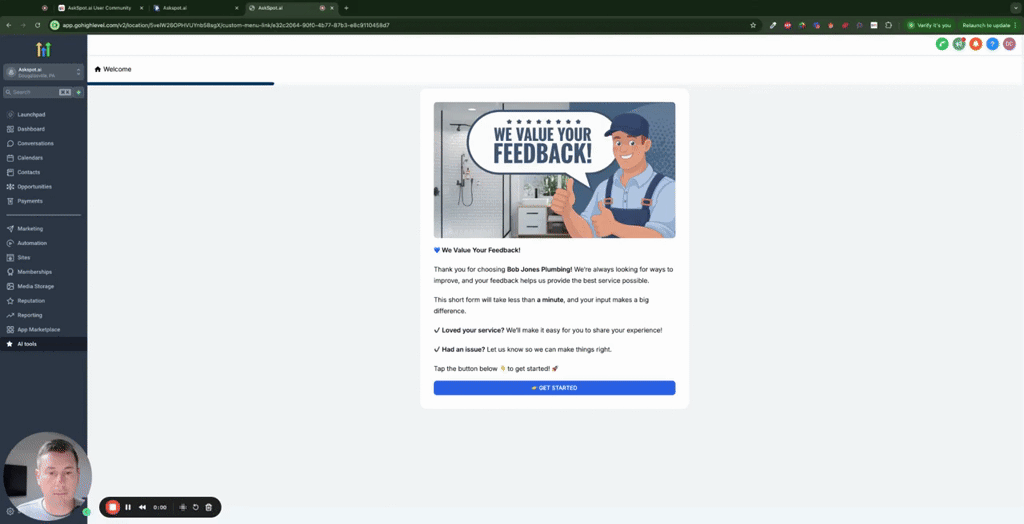Close the AskSpot.ai User Community tab
Viewport: 1024px width, 524px height.
pyautogui.click(x=141, y=8)
